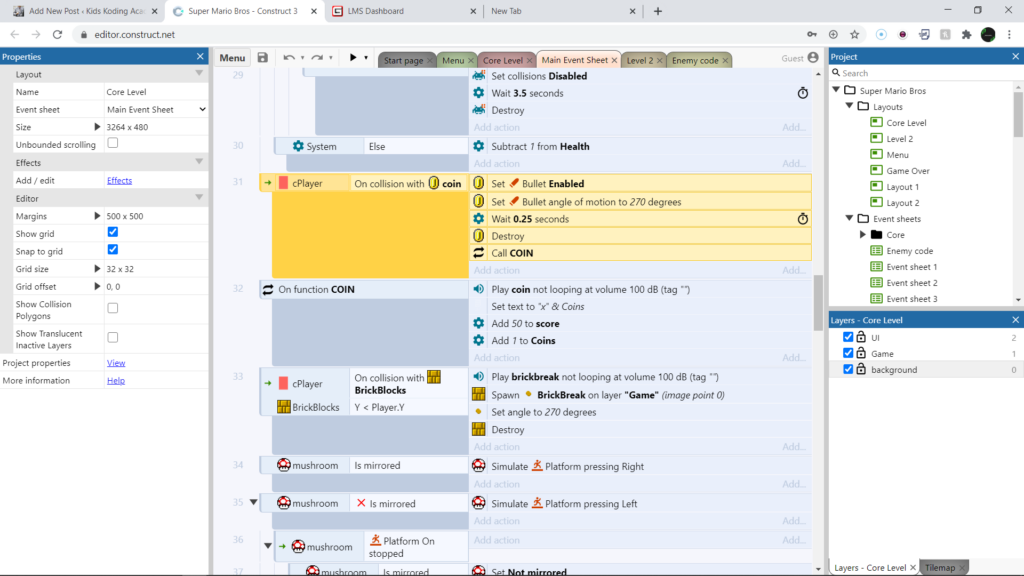
Task: Hide the UI layer with its checkbox
Action: [848, 337]
